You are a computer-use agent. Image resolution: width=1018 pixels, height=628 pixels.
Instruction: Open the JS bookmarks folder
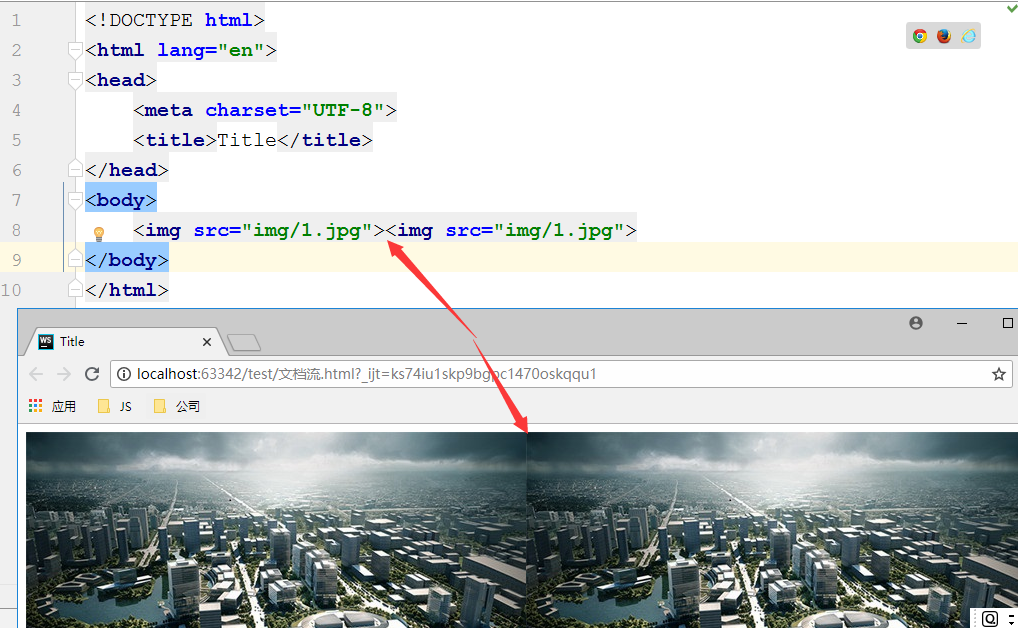click(x=115, y=407)
